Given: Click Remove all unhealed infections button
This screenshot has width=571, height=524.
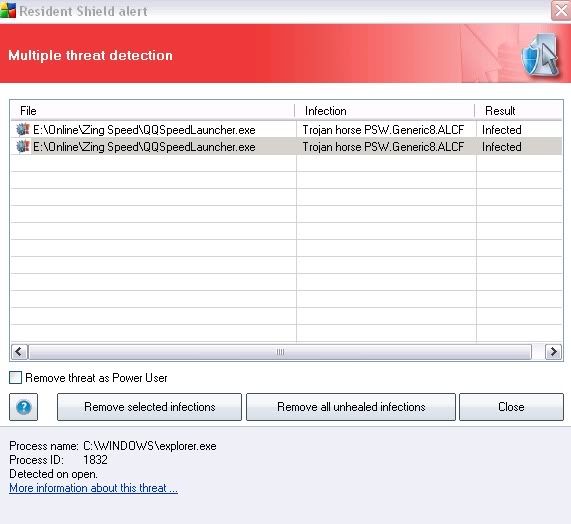Looking at the screenshot, I should click(351, 407).
